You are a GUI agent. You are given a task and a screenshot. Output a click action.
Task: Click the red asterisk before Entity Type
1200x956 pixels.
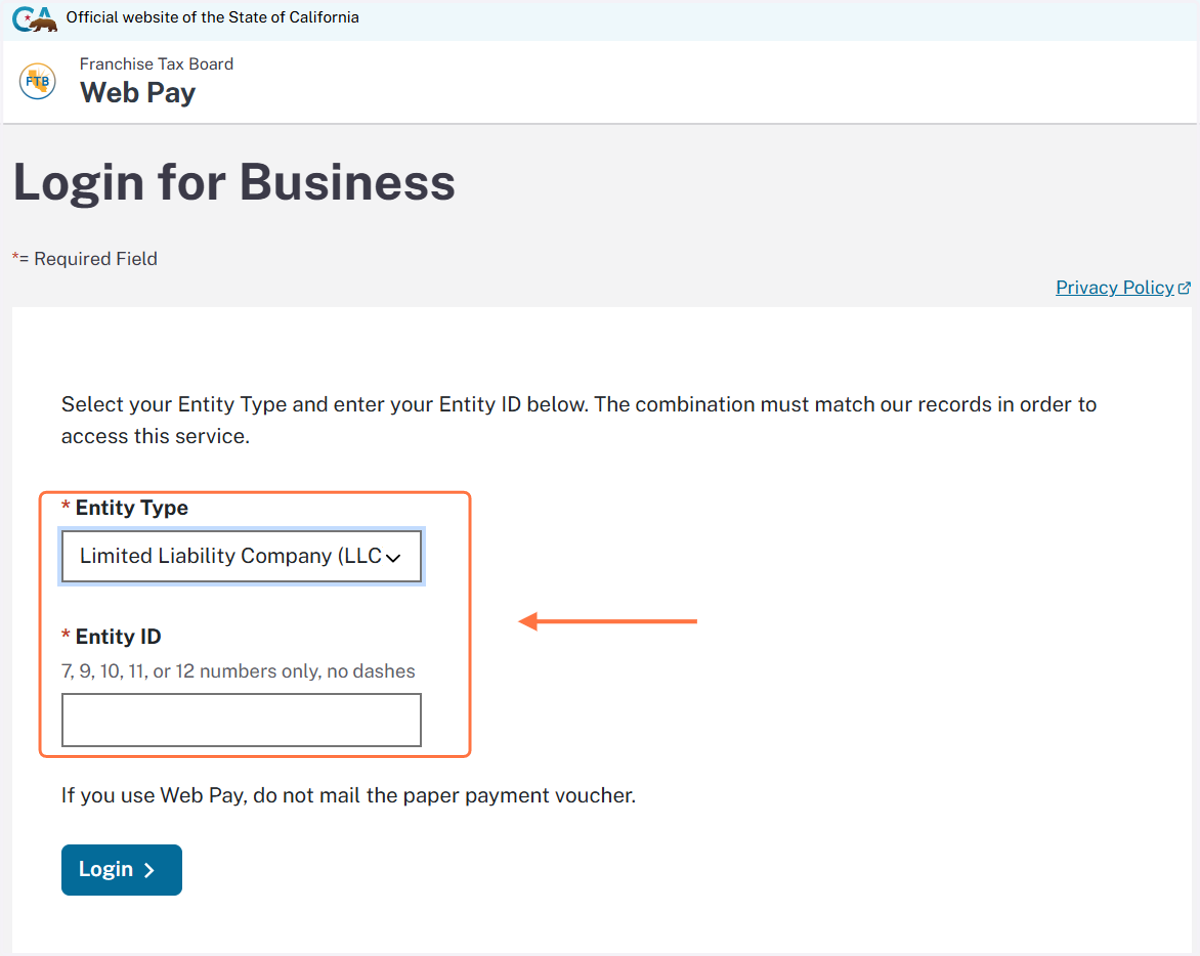point(66,507)
